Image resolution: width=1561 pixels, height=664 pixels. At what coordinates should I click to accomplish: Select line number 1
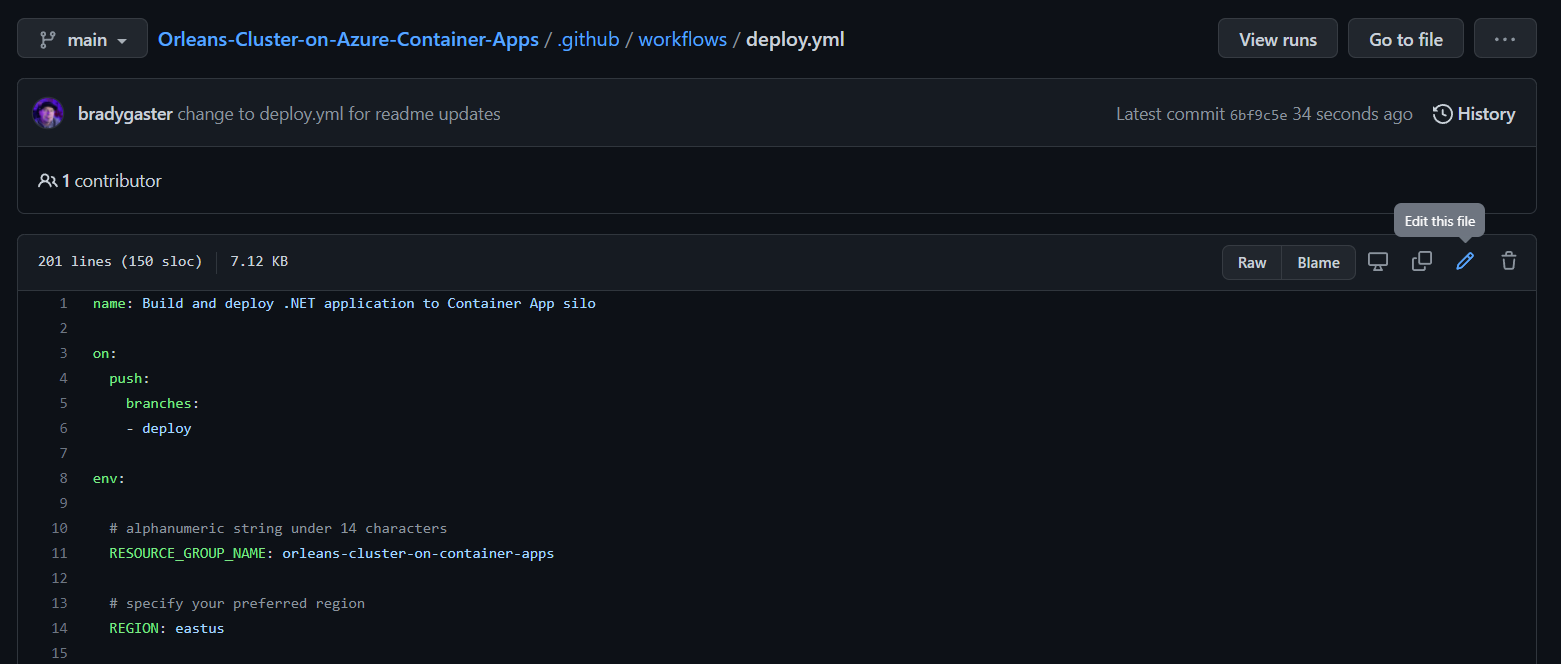(63, 303)
